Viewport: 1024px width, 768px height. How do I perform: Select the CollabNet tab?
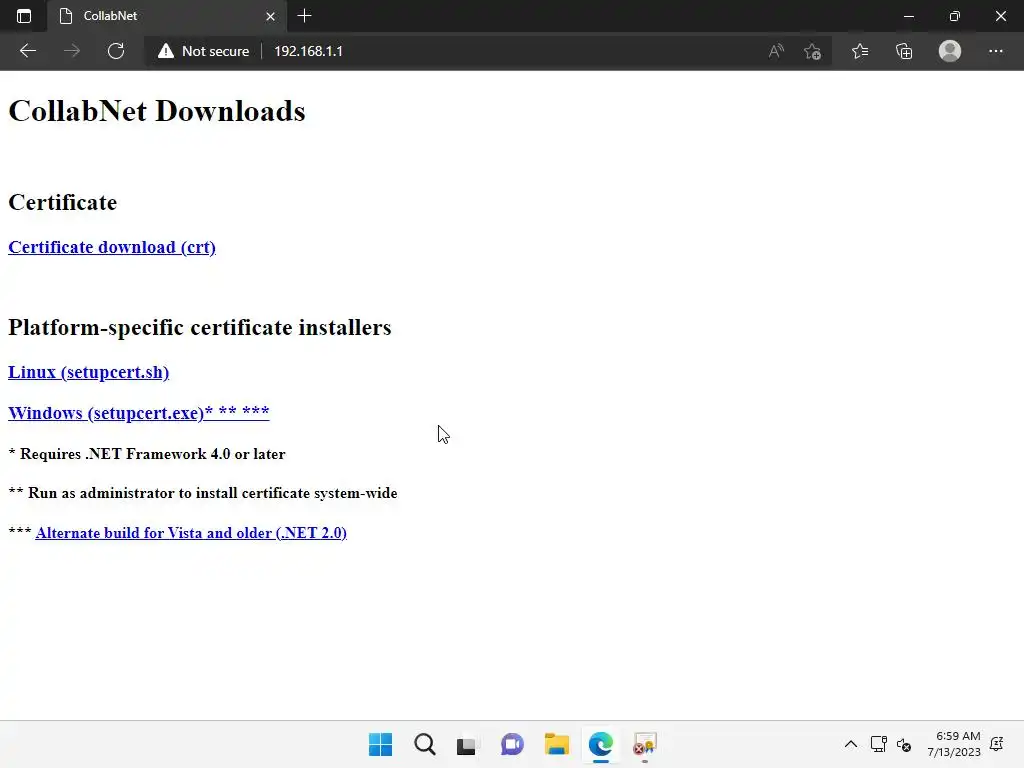point(167,16)
